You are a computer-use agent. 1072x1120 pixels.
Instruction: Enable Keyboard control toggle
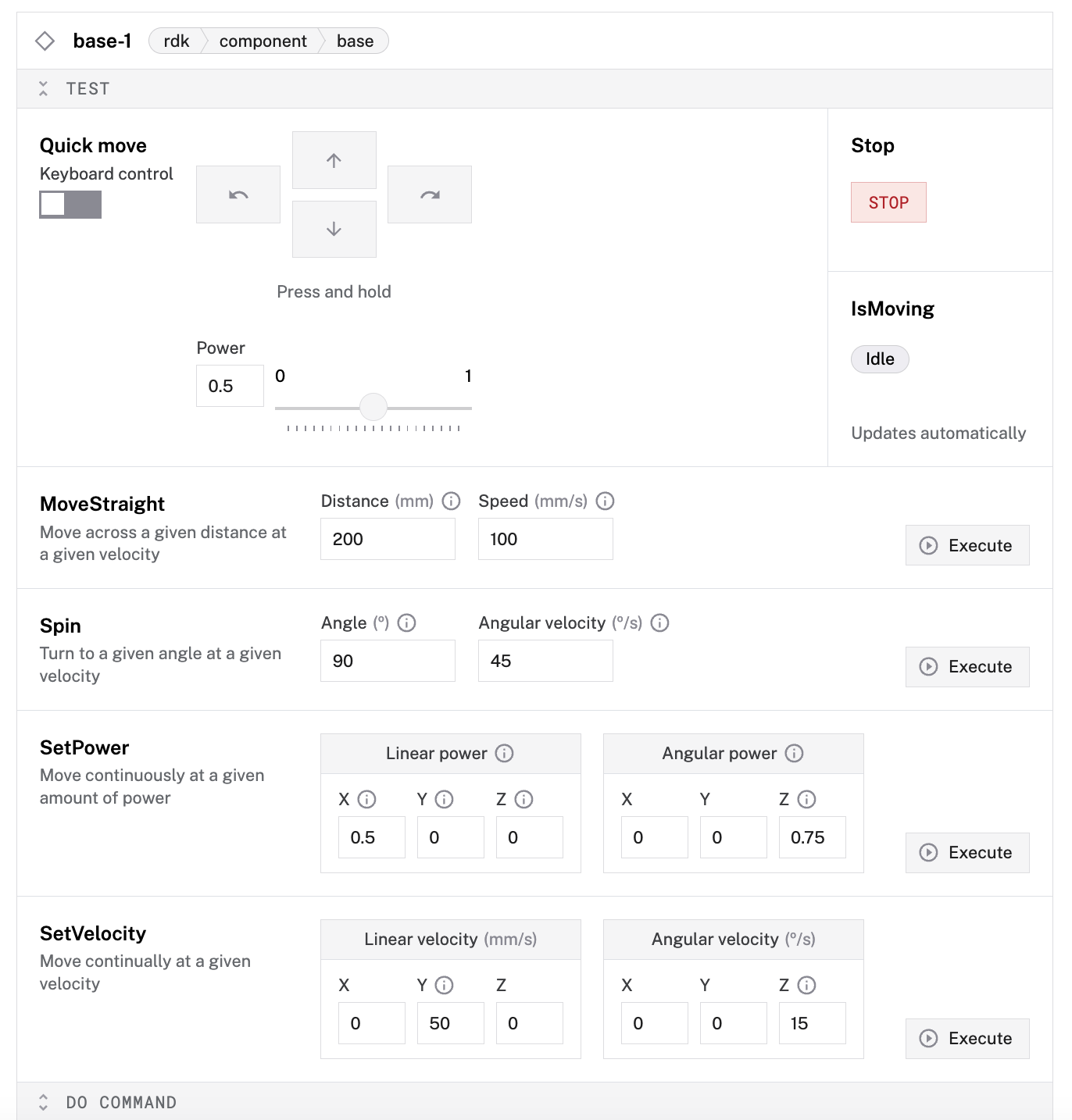pos(70,204)
